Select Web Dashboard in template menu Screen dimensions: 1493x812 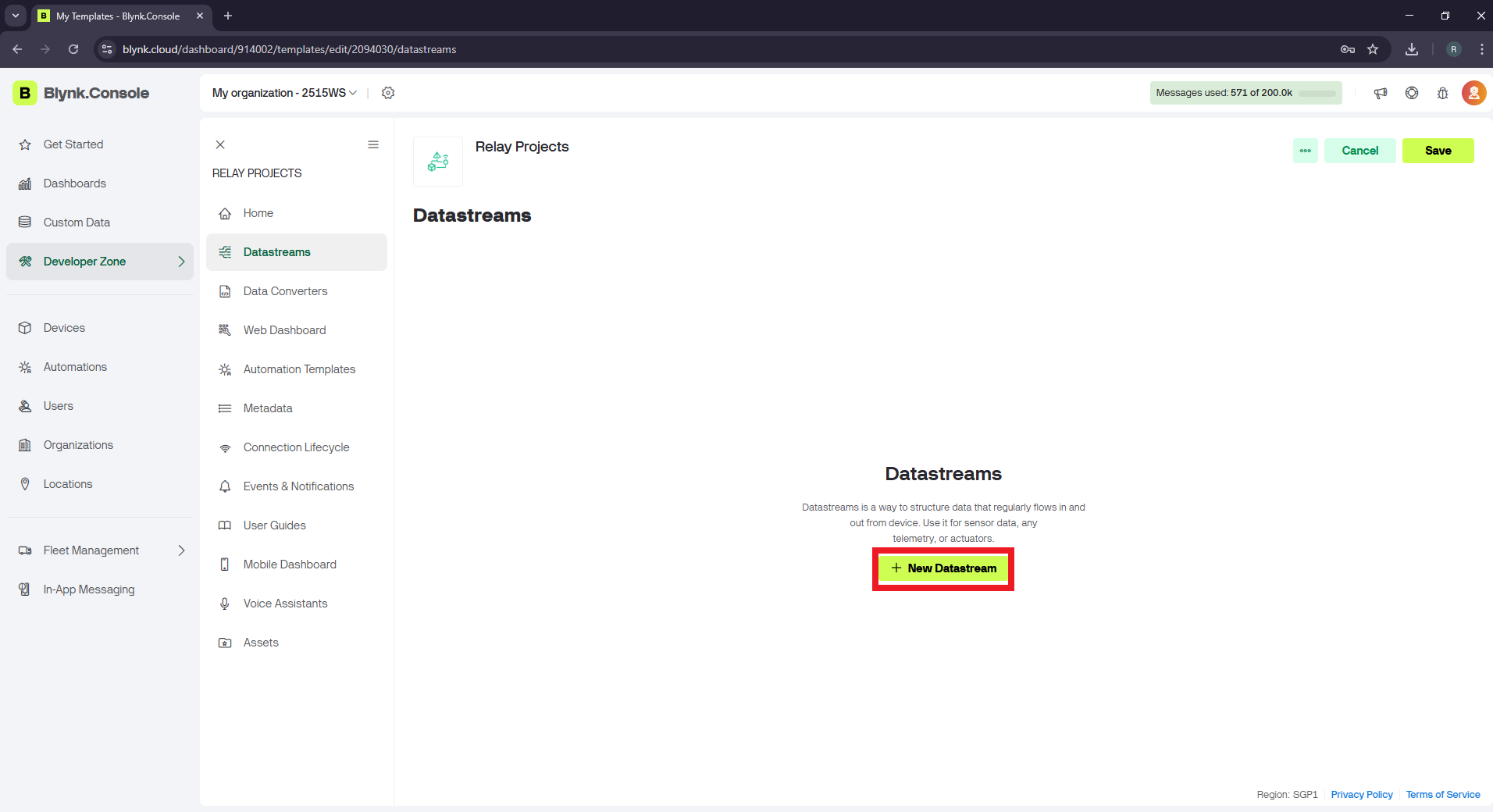tap(284, 330)
